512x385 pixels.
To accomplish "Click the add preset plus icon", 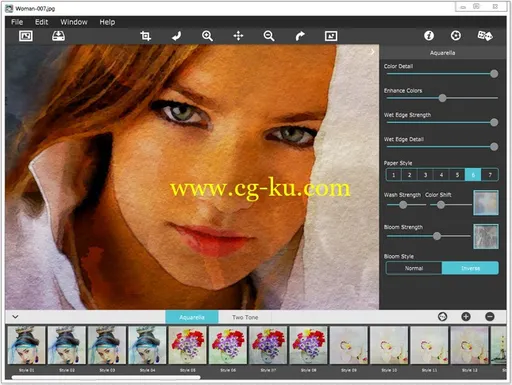I will 466,317.
